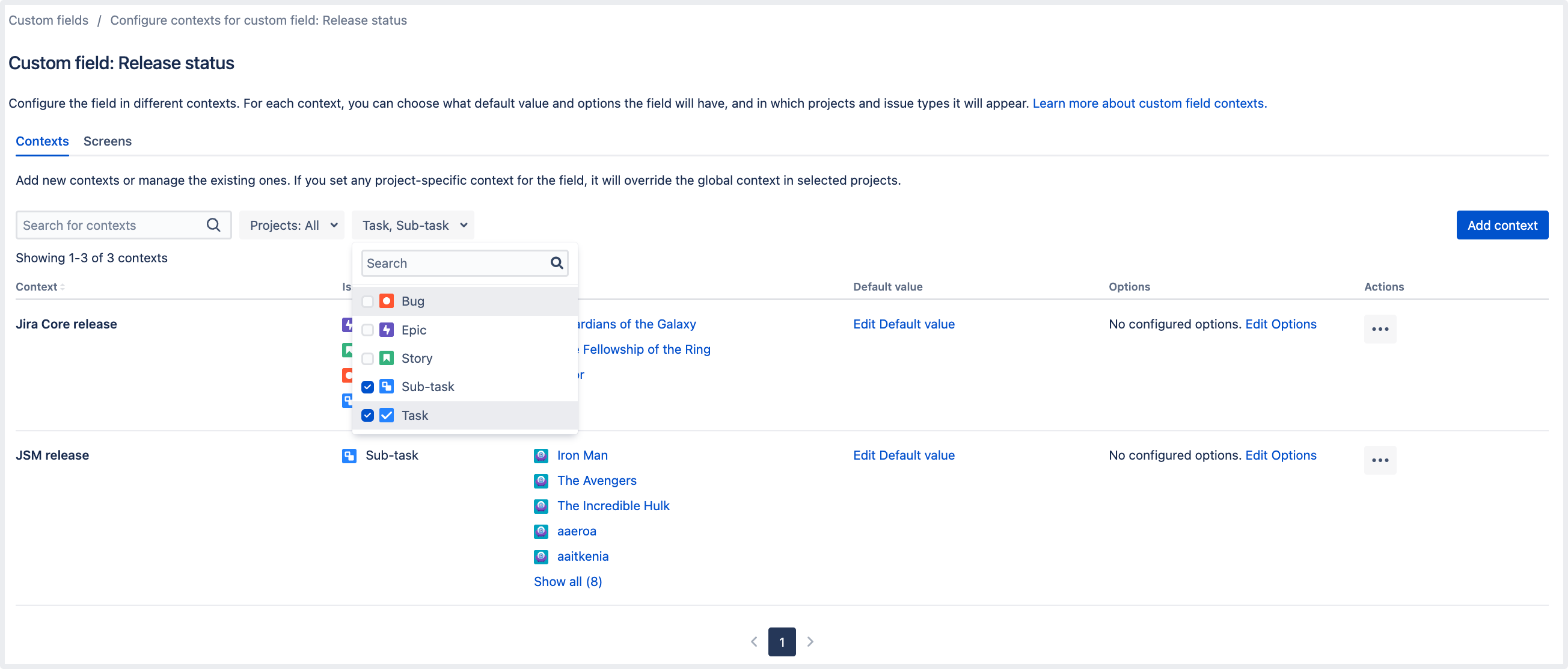Image resolution: width=1568 pixels, height=669 pixels.
Task: Click the blue Task checkmark icon
Action: click(x=387, y=415)
